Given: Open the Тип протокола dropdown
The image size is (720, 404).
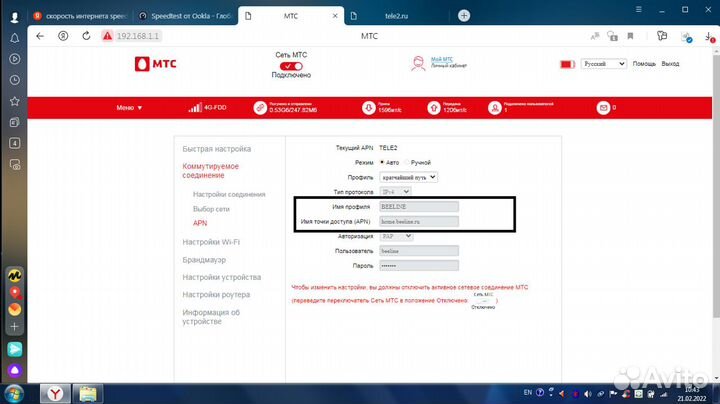Looking at the screenshot, I should pos(395,191).
